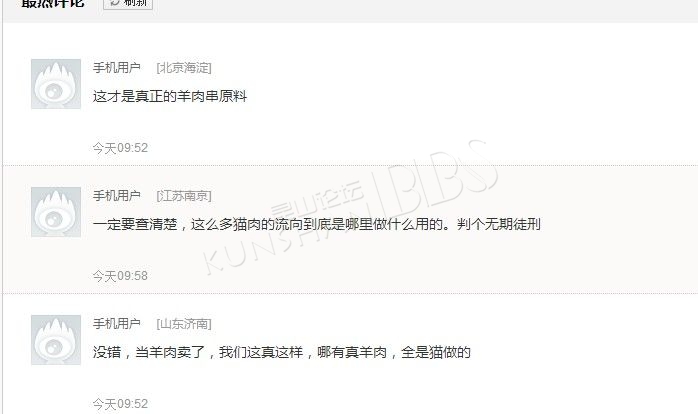Open the 手机用户 profile beside [山东济南]
This screenshot has width=698, height=414.
[117, 324]
